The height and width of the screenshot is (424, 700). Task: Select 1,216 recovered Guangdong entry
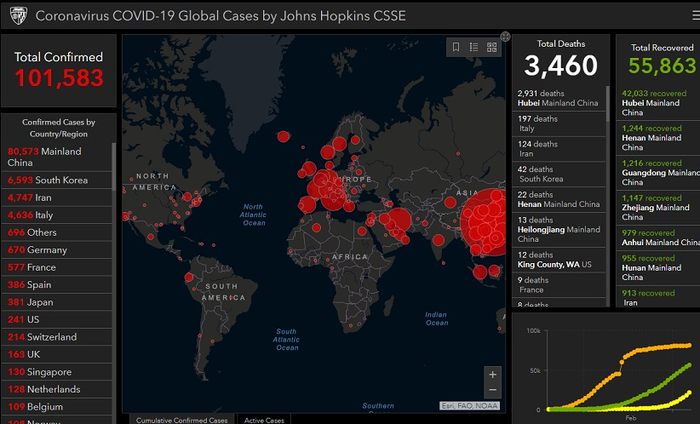[658, 173]
